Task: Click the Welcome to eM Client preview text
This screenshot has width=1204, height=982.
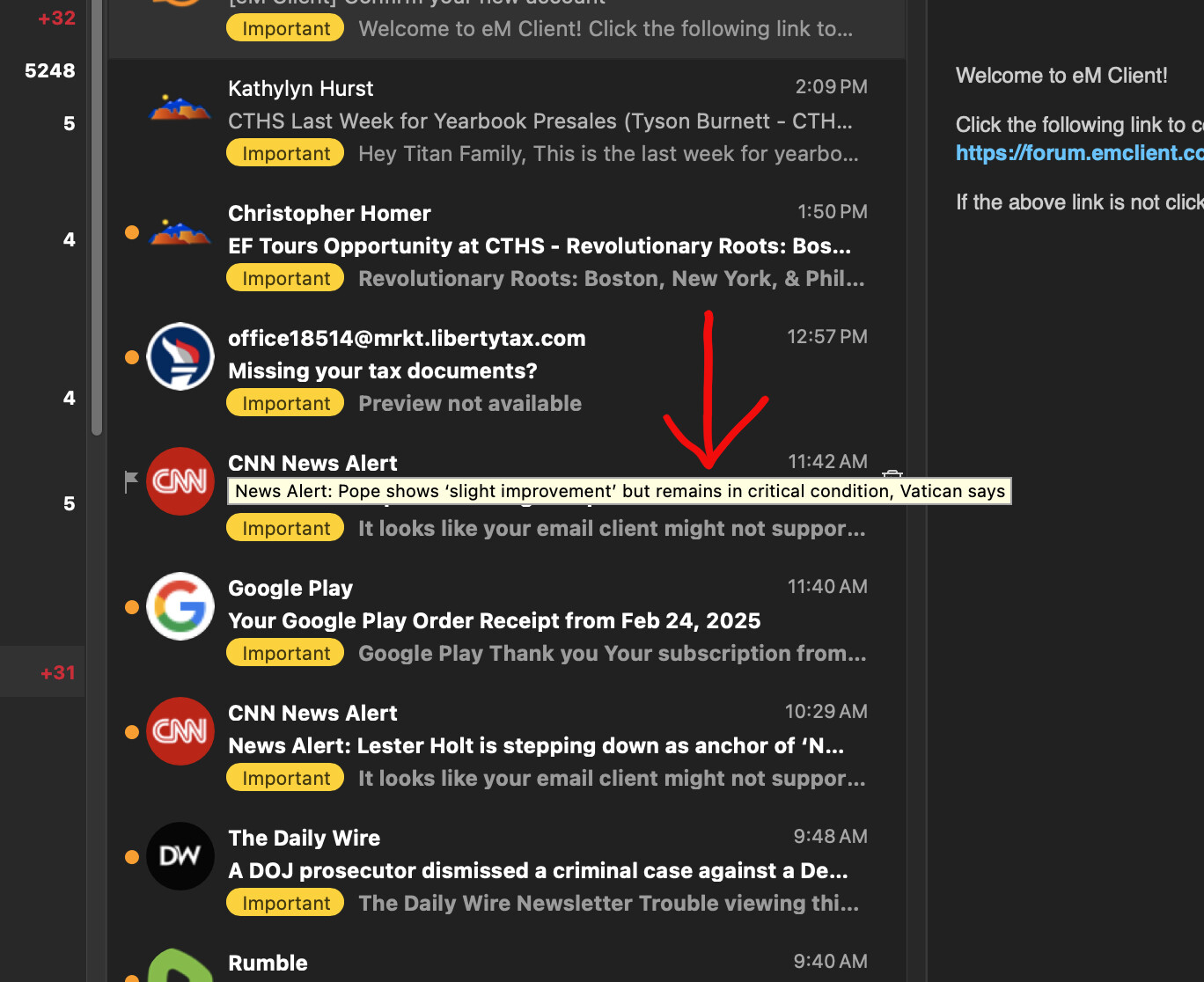Action: click(606, 29)
